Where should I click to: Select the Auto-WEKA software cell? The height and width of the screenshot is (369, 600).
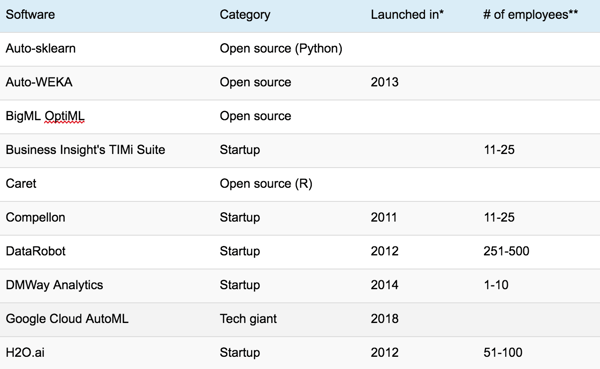coord(39,82)
